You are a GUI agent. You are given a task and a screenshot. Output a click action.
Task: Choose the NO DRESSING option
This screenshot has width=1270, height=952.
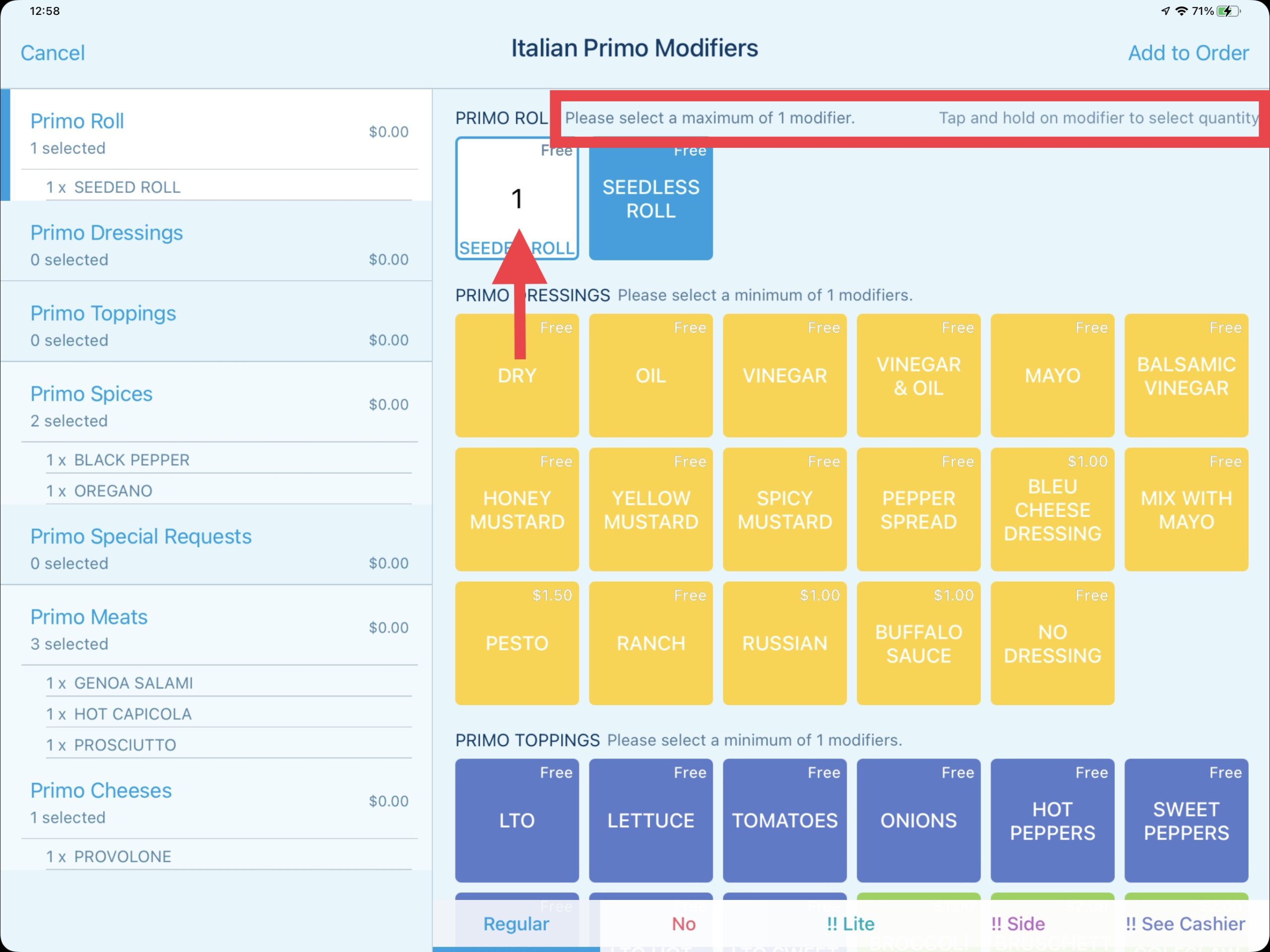click(x=1052, y=643)
